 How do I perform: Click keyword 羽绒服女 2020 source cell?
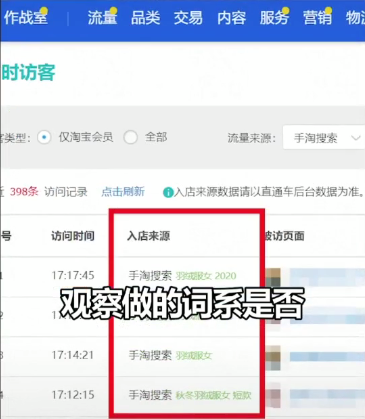point(206,276)
